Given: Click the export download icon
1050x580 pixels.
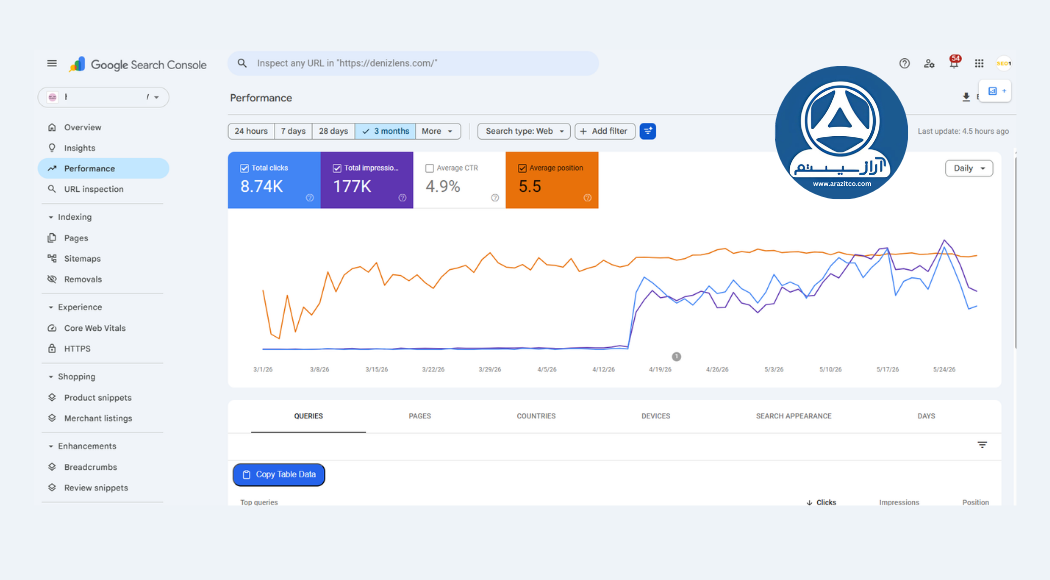Looking at the screenshot, I should click(x=966, y=97).
